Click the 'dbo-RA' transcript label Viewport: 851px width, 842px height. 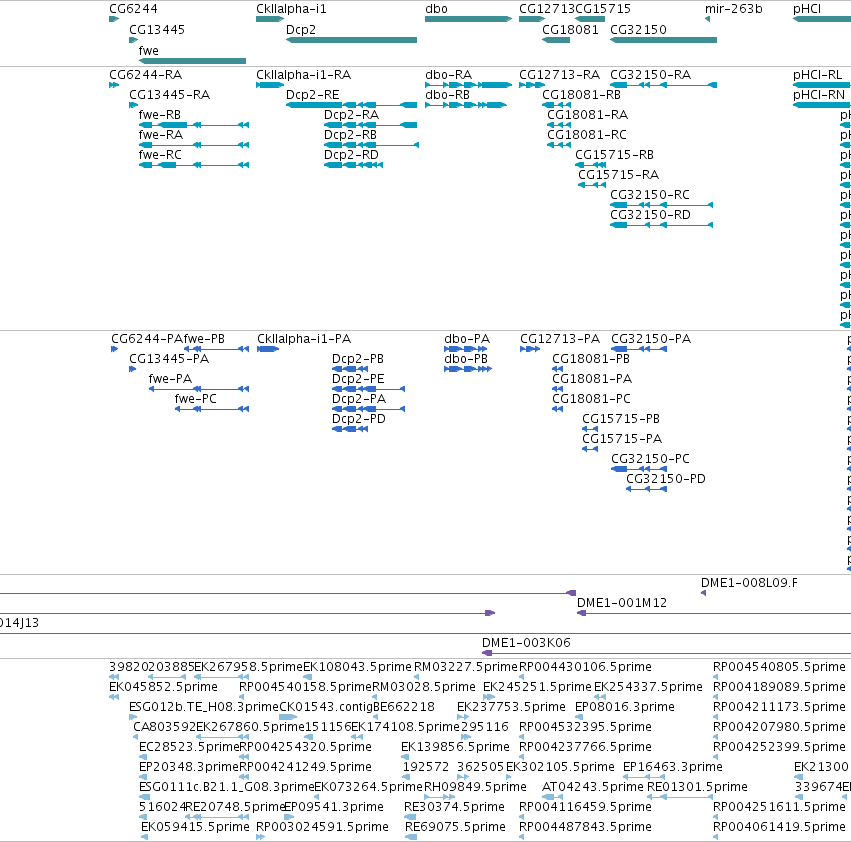(x=448, y=75)
